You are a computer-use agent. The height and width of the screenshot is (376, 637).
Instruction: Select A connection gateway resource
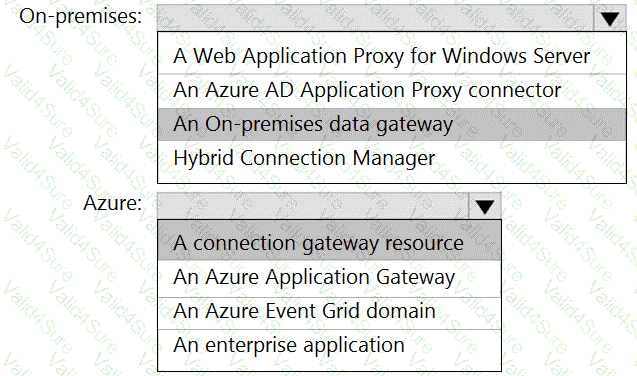pos(329,244)
